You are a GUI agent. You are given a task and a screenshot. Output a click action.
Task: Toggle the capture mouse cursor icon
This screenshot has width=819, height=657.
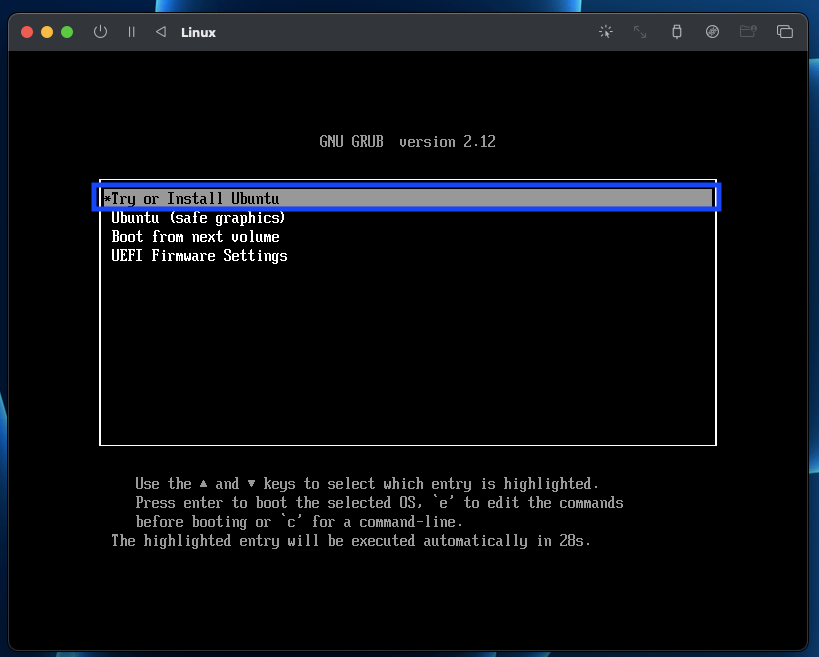tap(606, 32)
